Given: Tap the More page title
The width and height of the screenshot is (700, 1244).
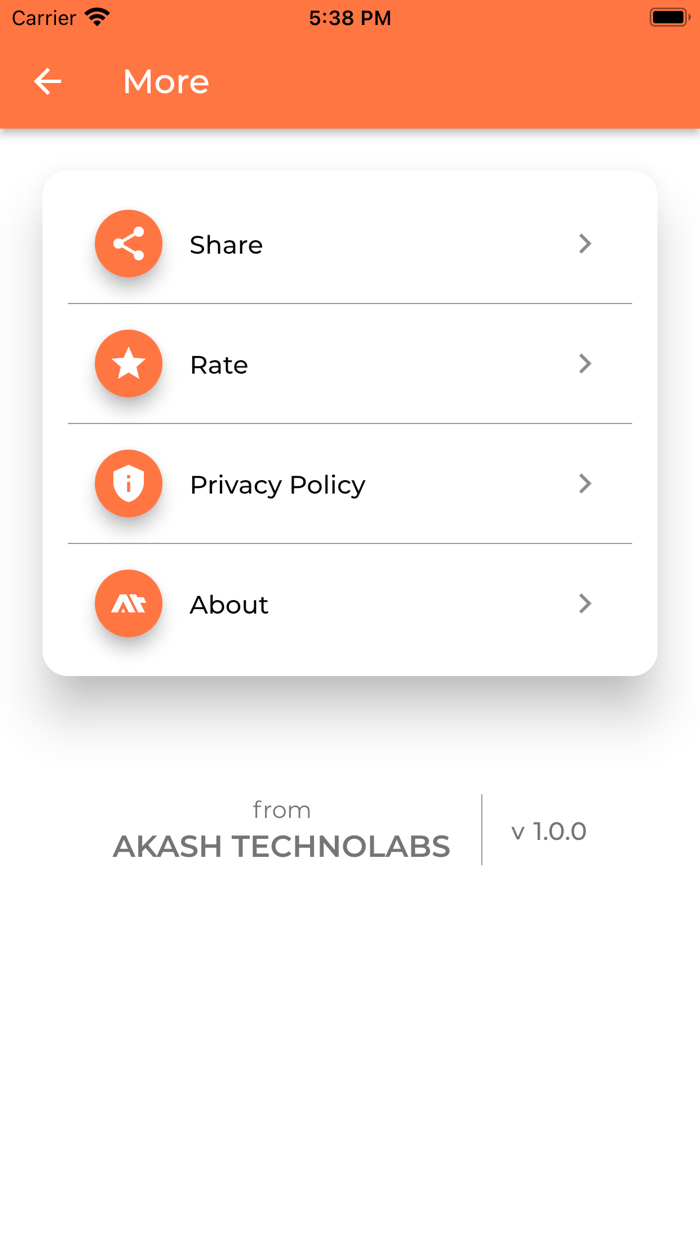Looking at the screenshot, I should click(x=166, y=81).
